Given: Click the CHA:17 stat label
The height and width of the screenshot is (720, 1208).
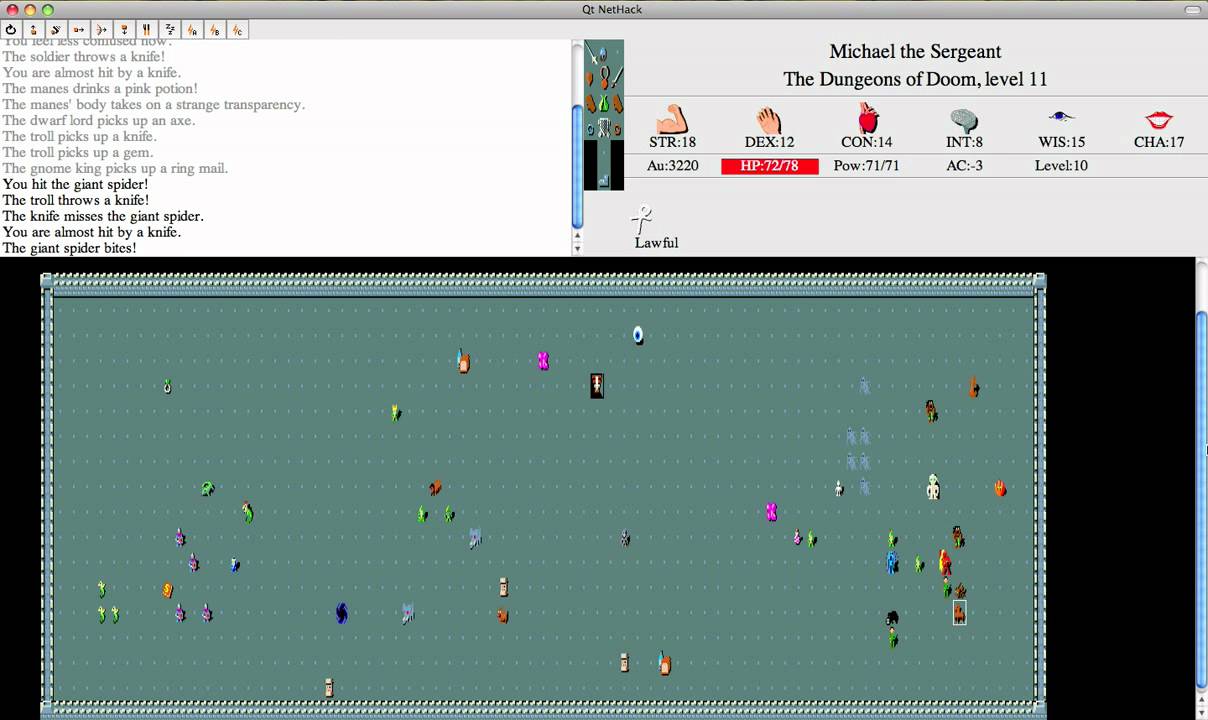Looking at the screenshot, I should click(1159, 143).
